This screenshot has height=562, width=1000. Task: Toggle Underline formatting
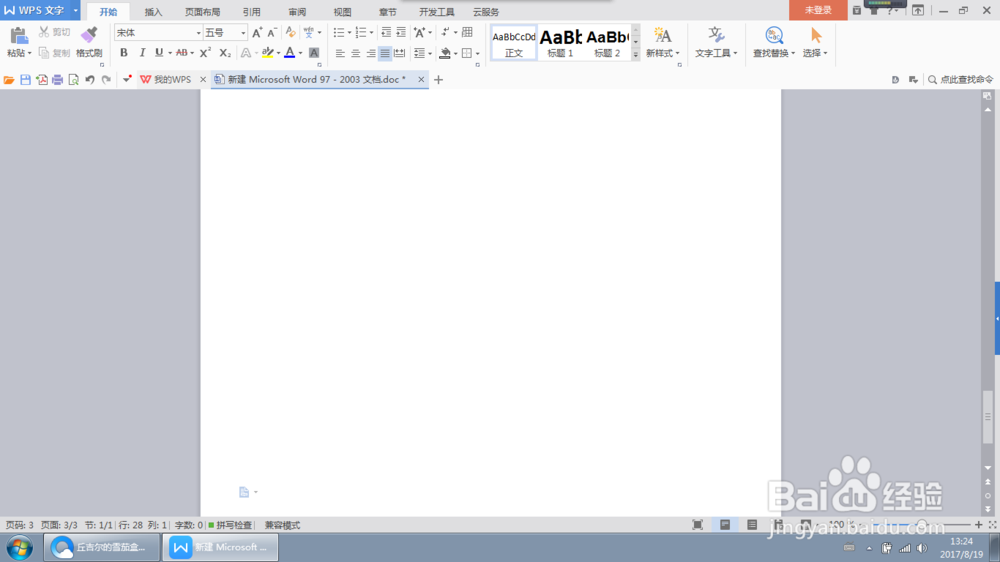(159, 53)
